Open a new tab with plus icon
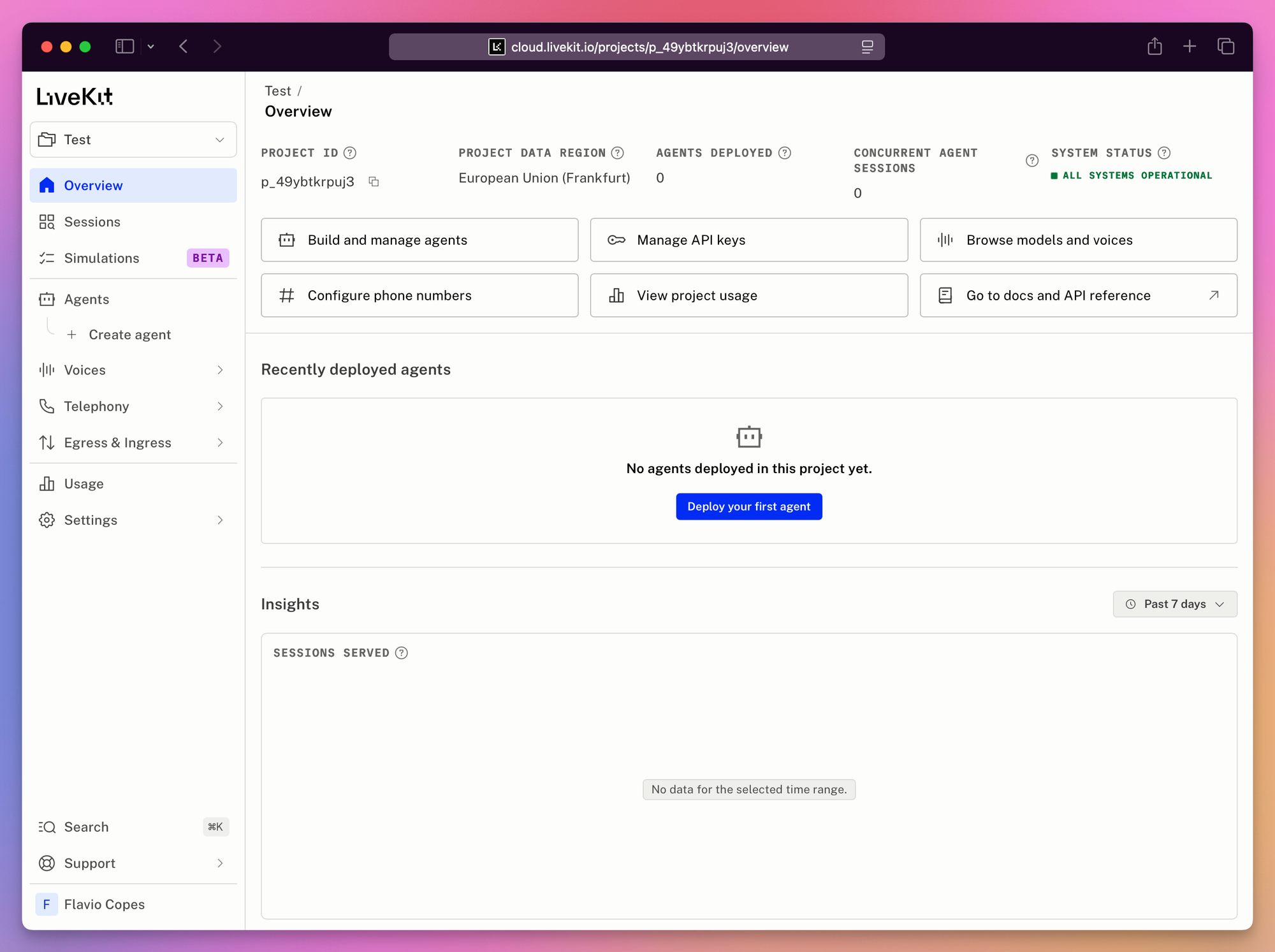The image size is (1275, 952). 1190,47
